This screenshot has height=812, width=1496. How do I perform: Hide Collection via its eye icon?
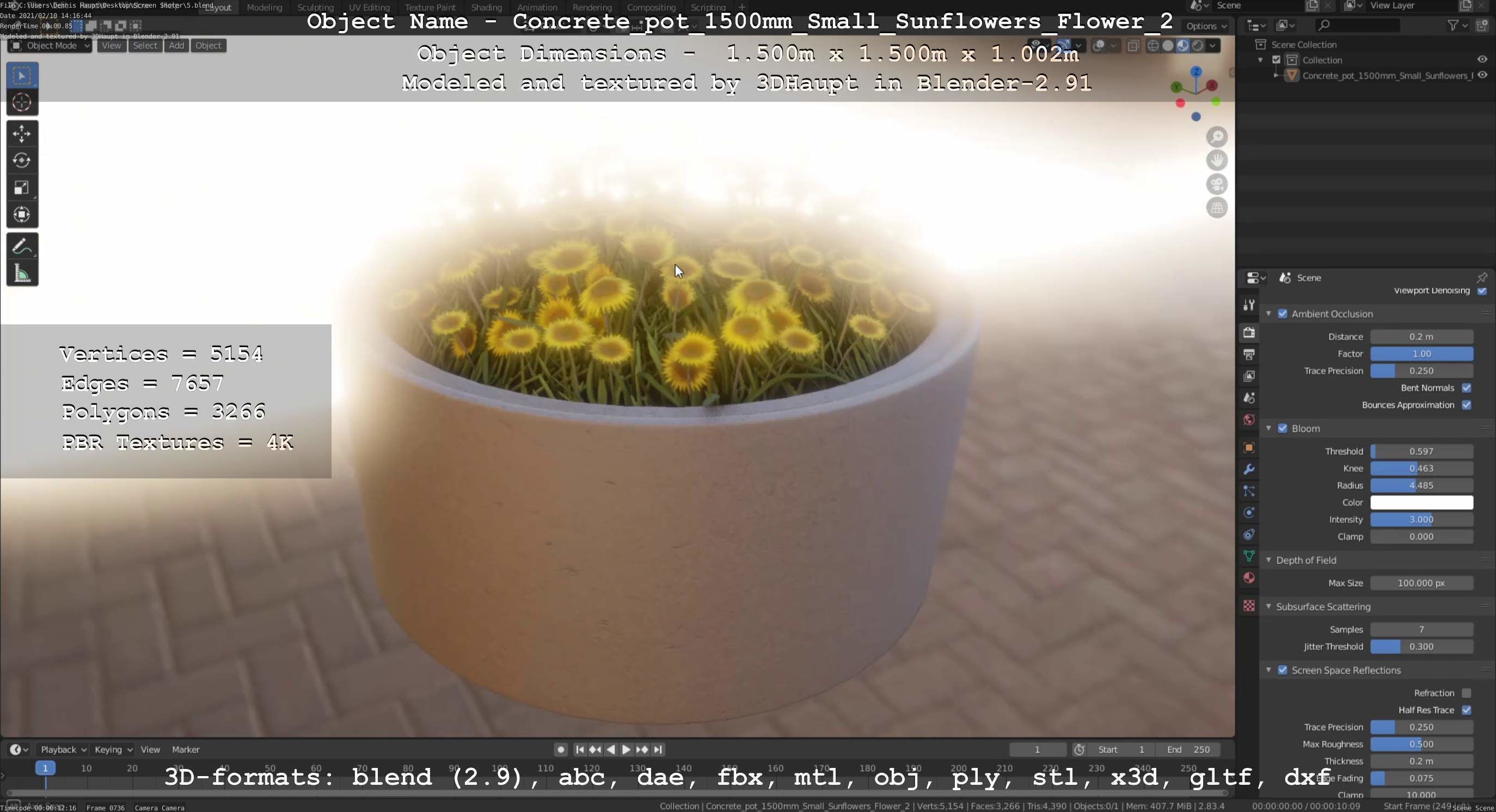(x=1482, y=60)
